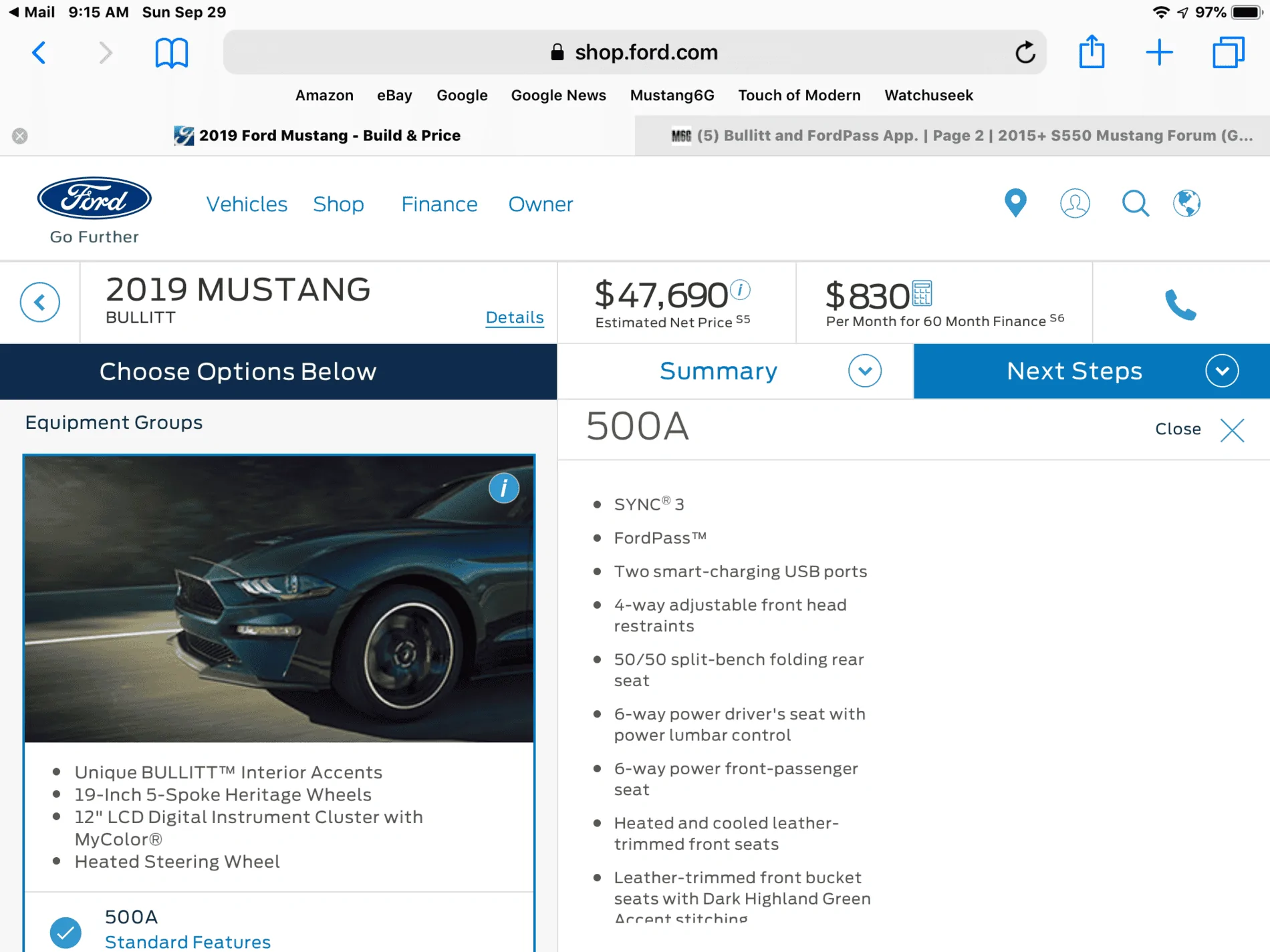Return to the Mail app
Image resolution: width=1270 pixels, height=952 pixels.
(31, 12)
